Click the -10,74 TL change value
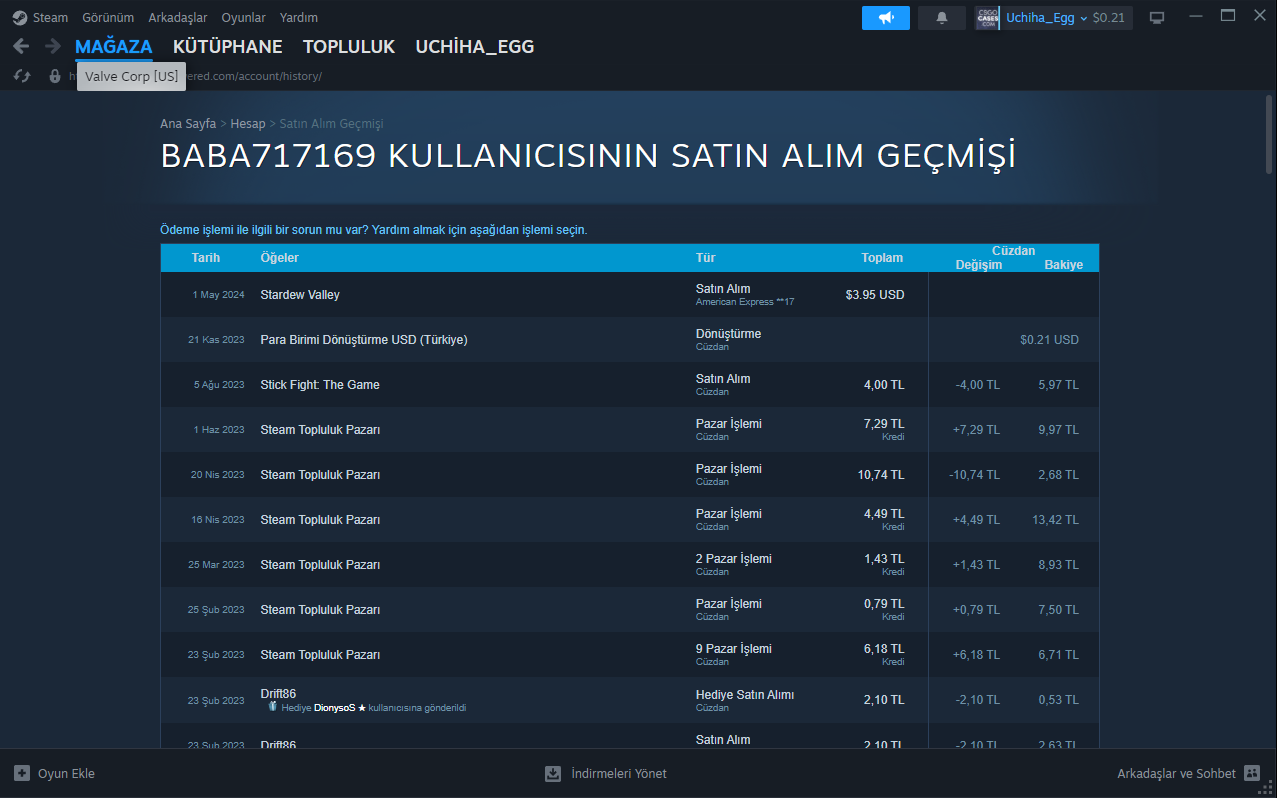Image resolution: width=1277 pixels, height=798 pixels. (x=974, y=475)
